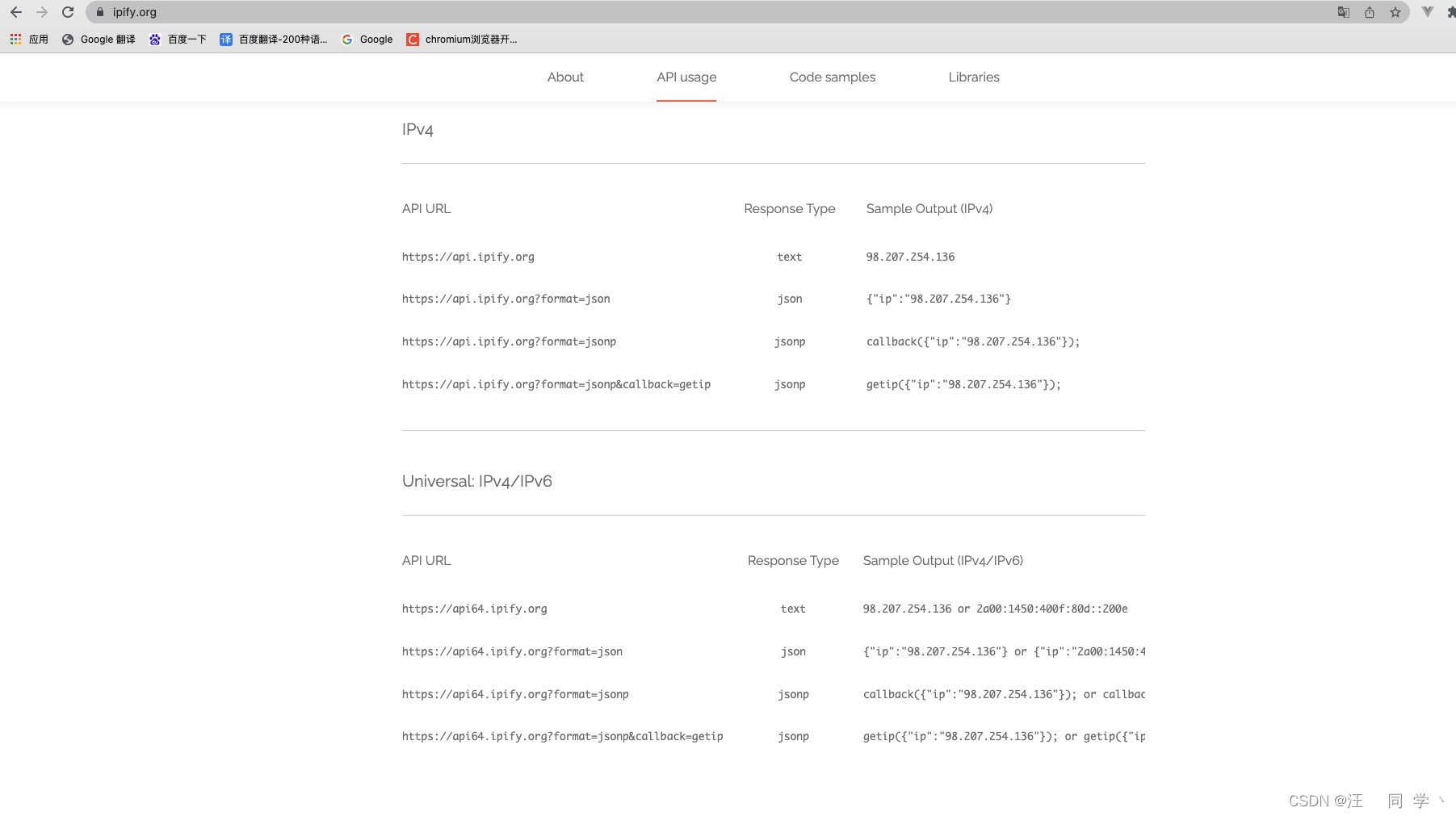
Task: Click api64.ipify.org?format=jsonp&callback=getip URL text
Action: pyautogui.click(x=563, y=736)
